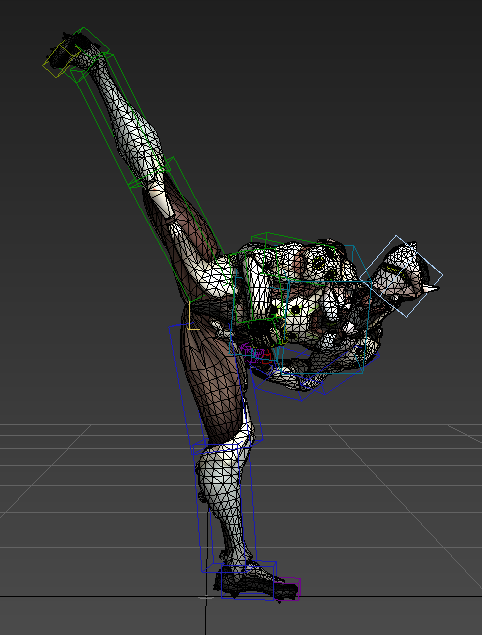Select the blue standing calf bone
482x635 pixels.
(x=225, y=506)
